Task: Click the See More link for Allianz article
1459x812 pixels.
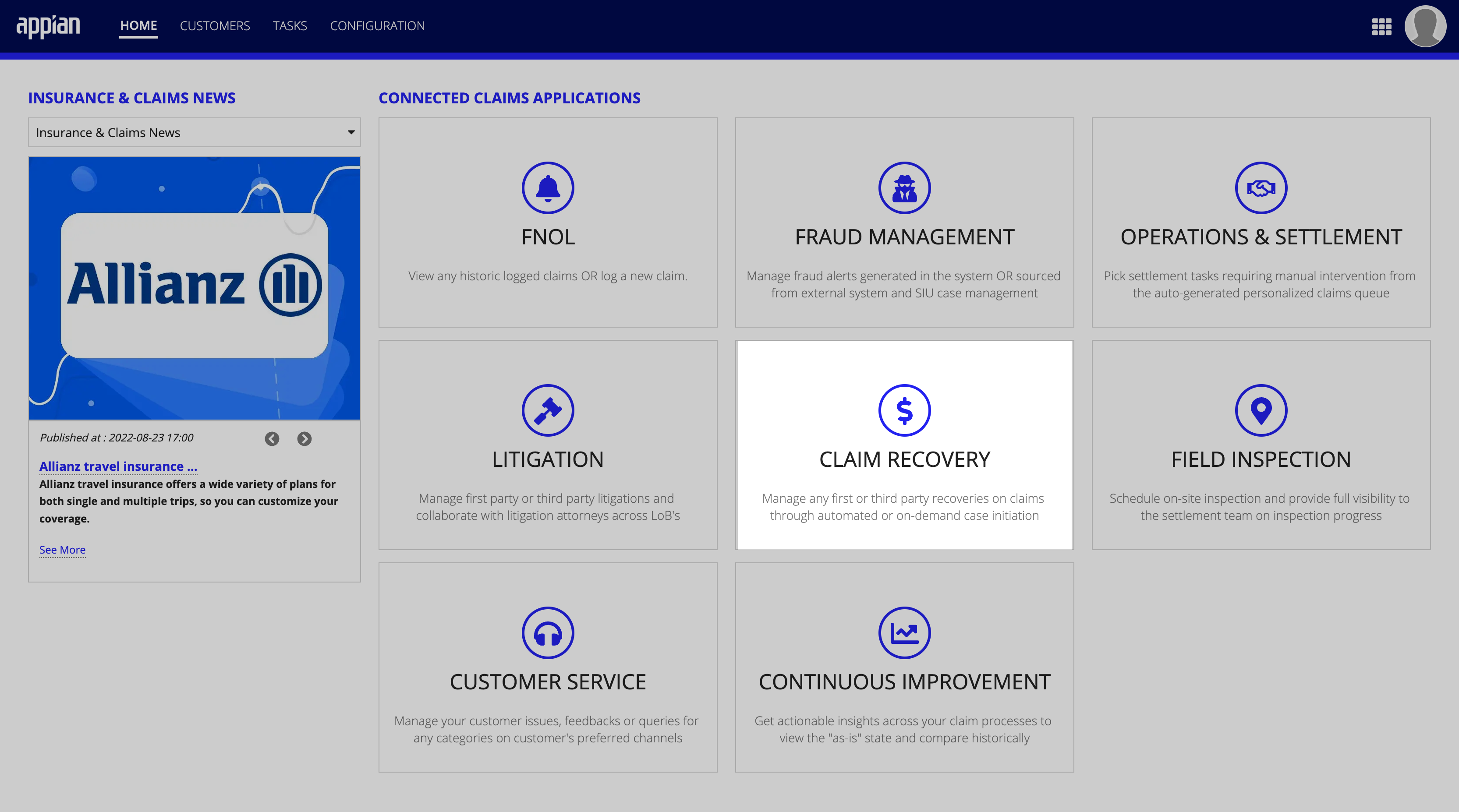Action: [62, 549]
